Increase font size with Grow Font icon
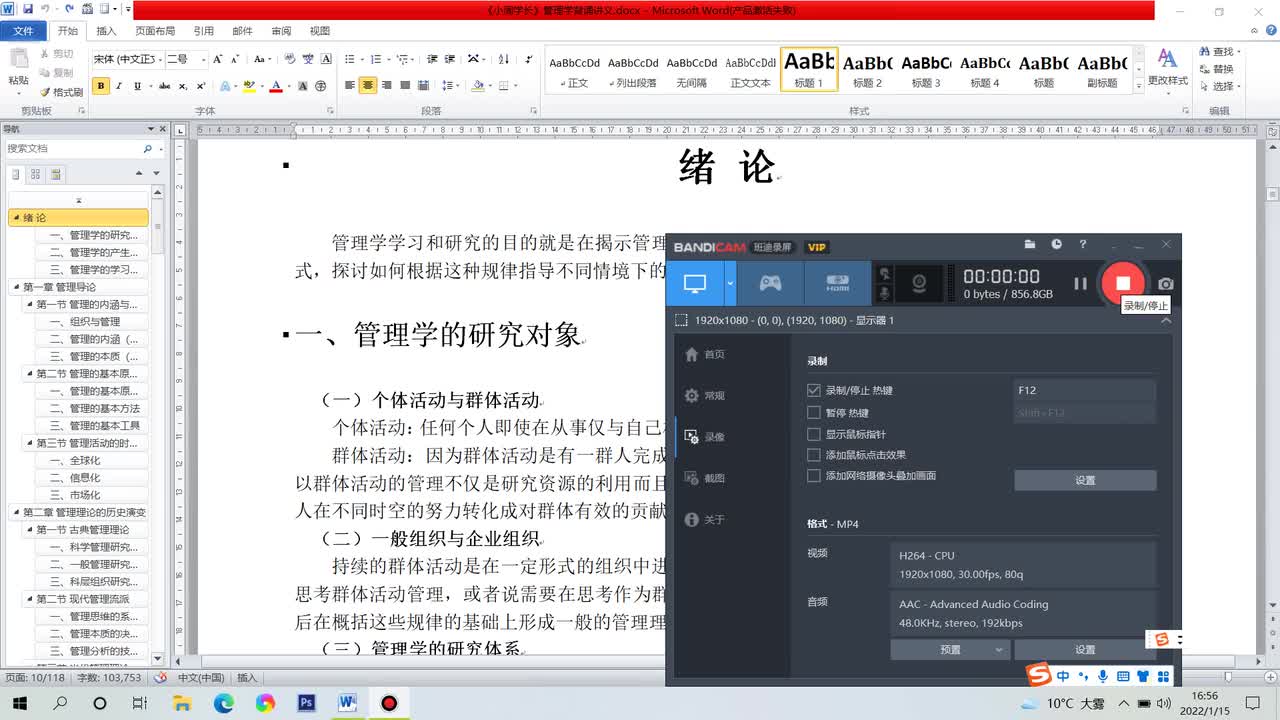 pos(220,59)
